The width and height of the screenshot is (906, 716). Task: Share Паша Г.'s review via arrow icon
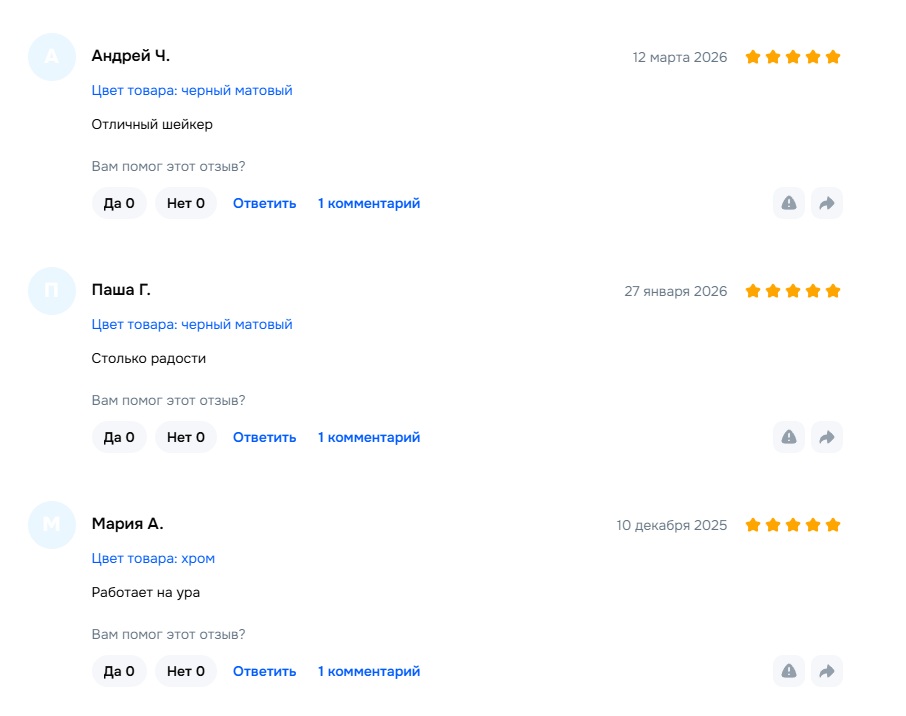(827, 437)
